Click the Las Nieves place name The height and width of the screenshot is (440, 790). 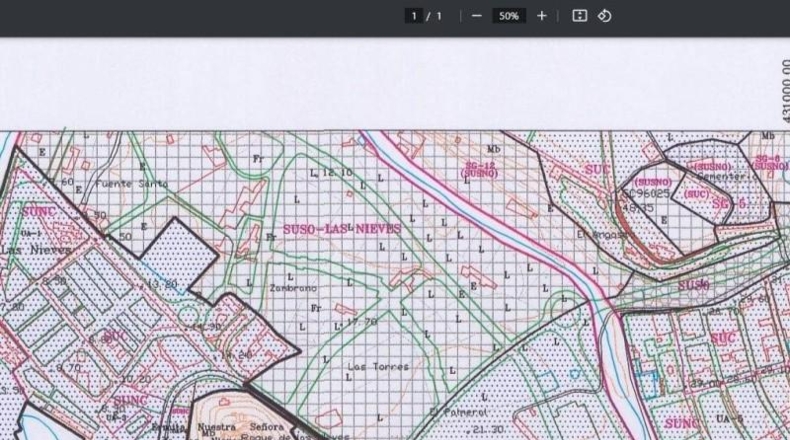point(35,249)
